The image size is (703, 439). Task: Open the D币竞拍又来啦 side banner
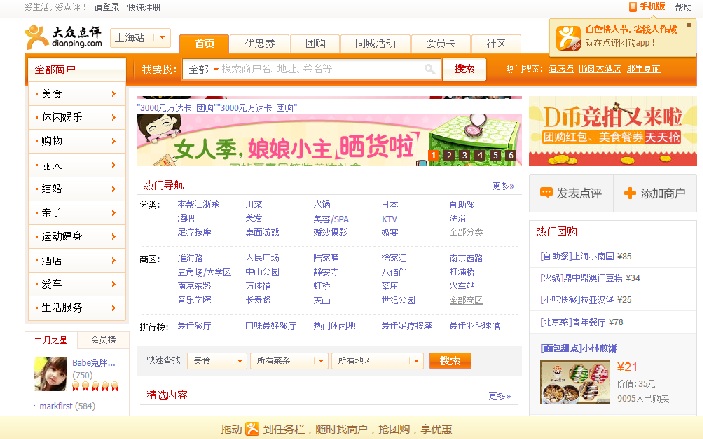[x=613, y=131]
